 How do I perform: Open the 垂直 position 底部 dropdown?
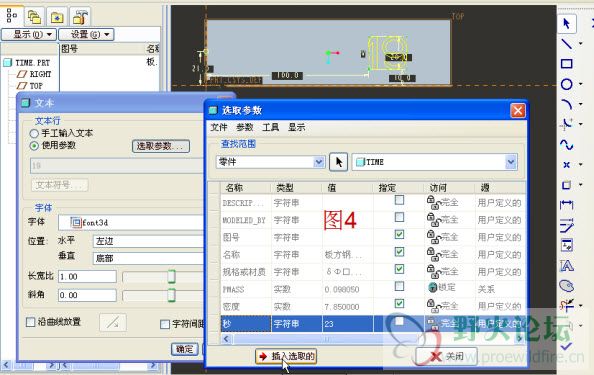click(148, 258)
